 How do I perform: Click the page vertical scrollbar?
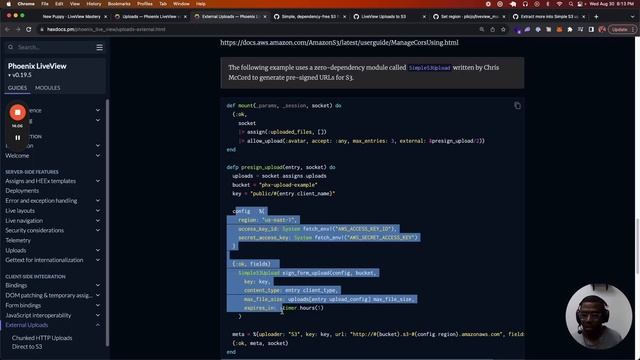coord(638,246)
